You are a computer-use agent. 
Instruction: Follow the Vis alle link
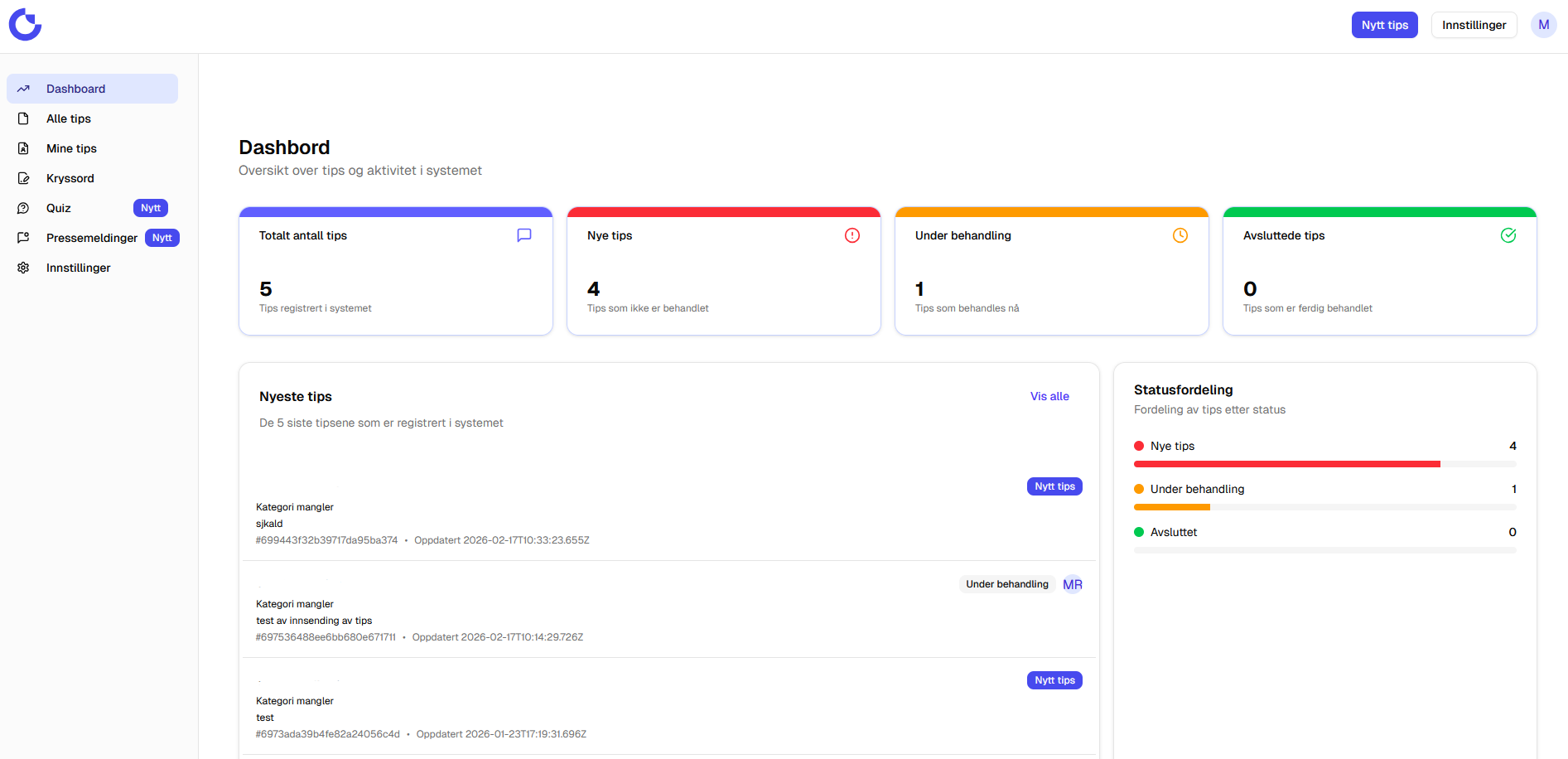pyautogui.click(x=1049, y=396)
